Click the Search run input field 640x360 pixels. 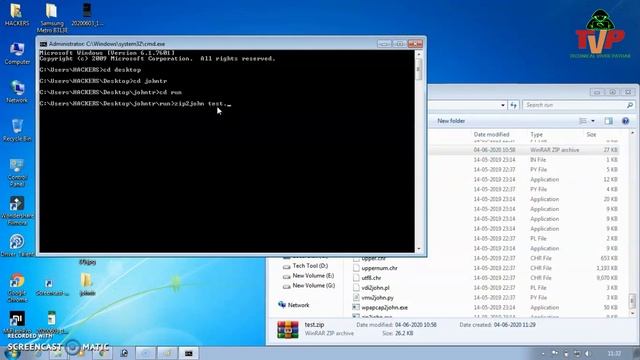(579, 105)
